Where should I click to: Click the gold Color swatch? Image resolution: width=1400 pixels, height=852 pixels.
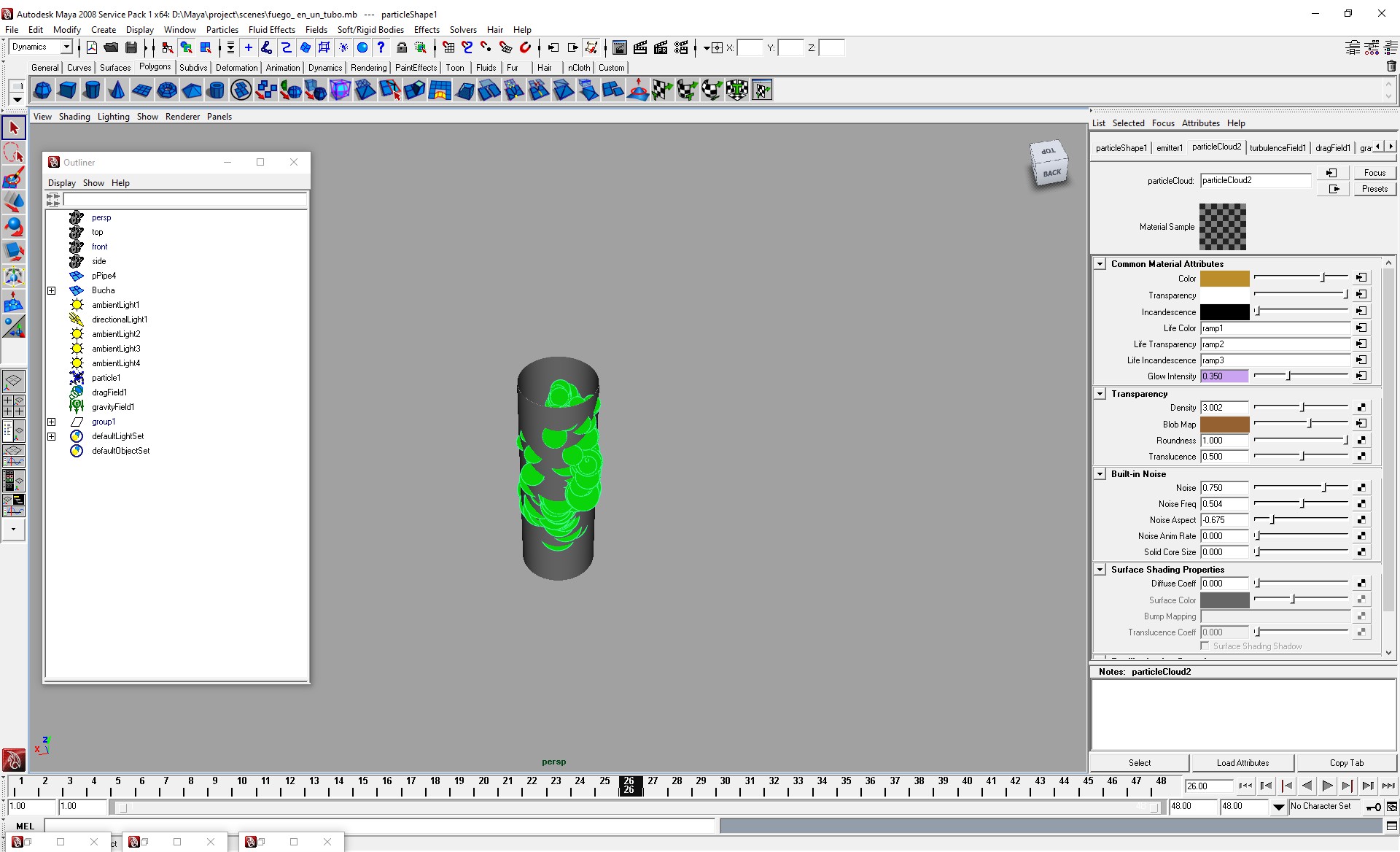(x=1224, y=278)
